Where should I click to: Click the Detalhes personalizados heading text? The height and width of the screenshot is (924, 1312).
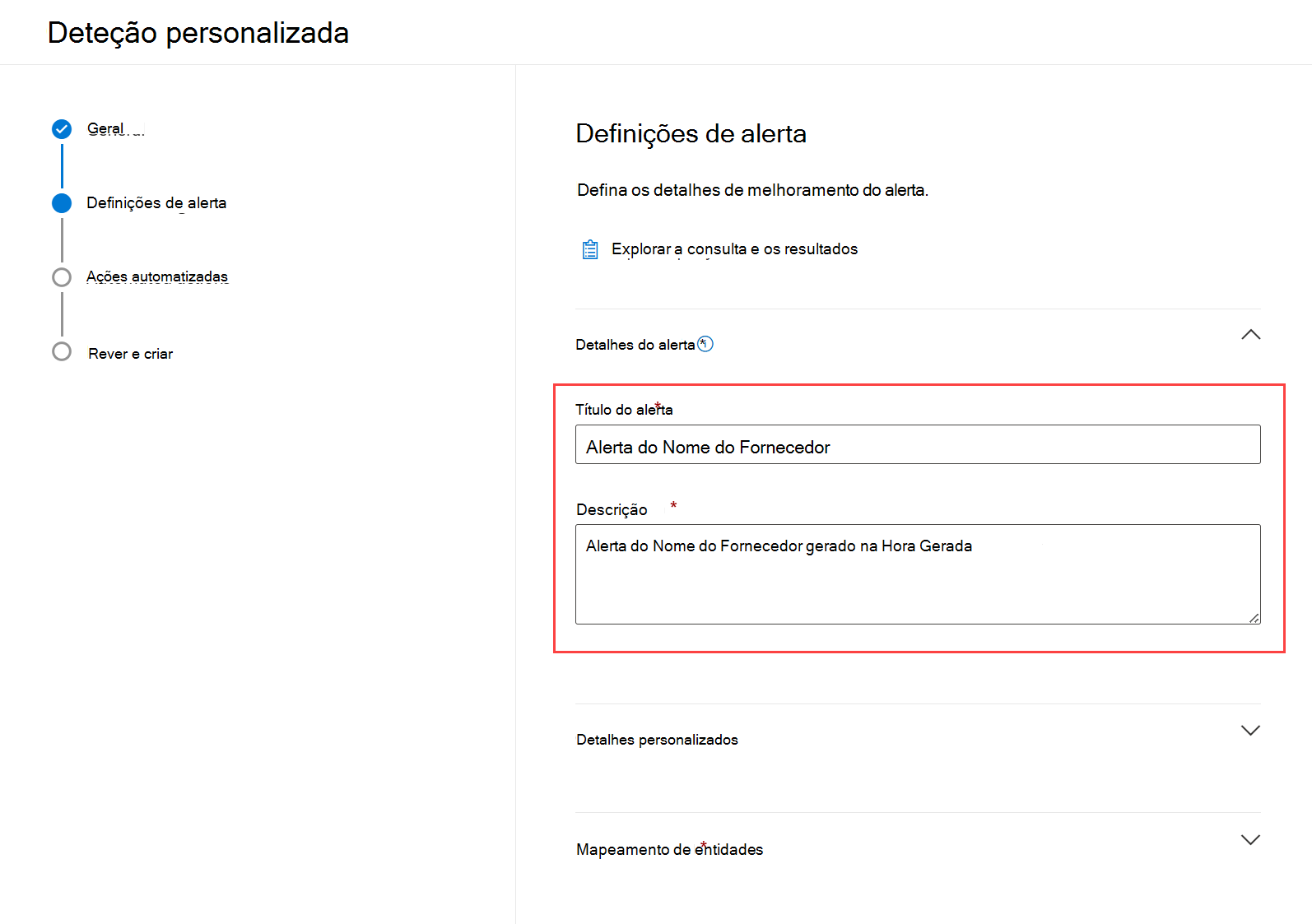(x=657, y=740)
